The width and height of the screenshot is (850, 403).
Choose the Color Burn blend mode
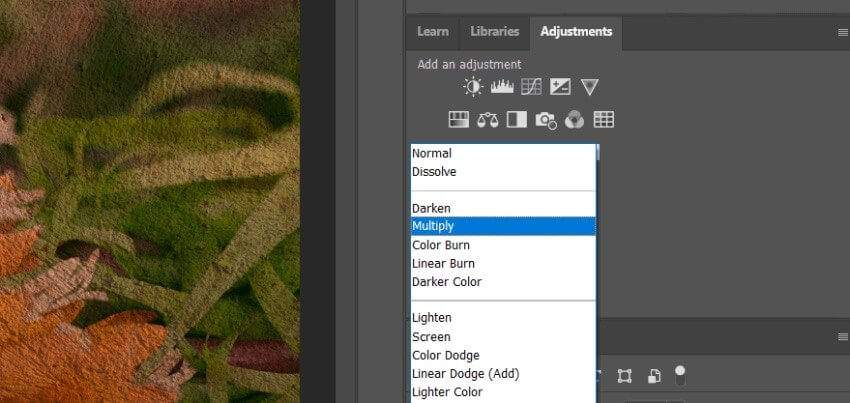(503, 245)
